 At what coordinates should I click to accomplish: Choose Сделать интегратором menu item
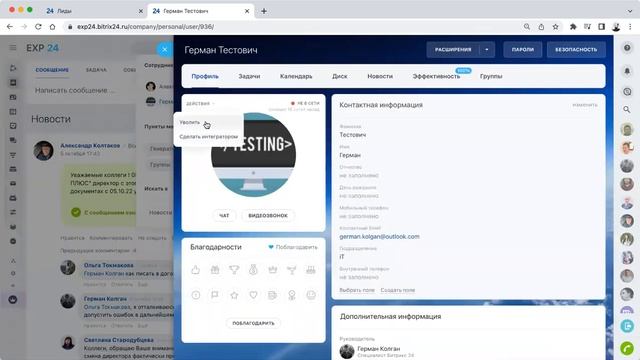tap(209, 137)
